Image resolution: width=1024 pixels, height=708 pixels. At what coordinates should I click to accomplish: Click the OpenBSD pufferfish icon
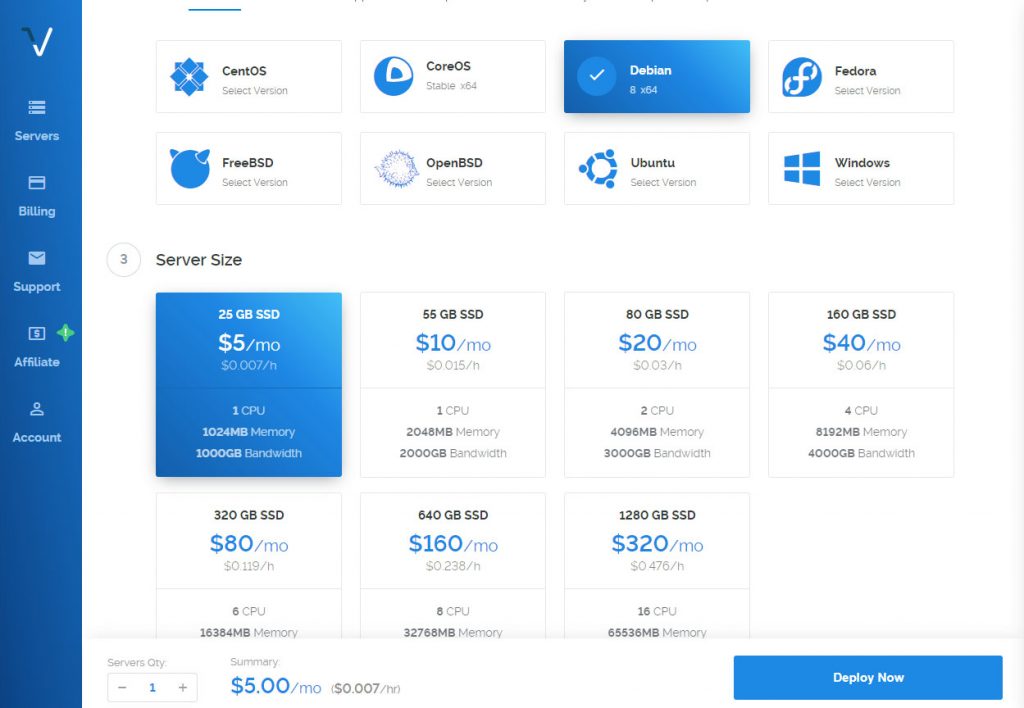click(x=396, y=169)
